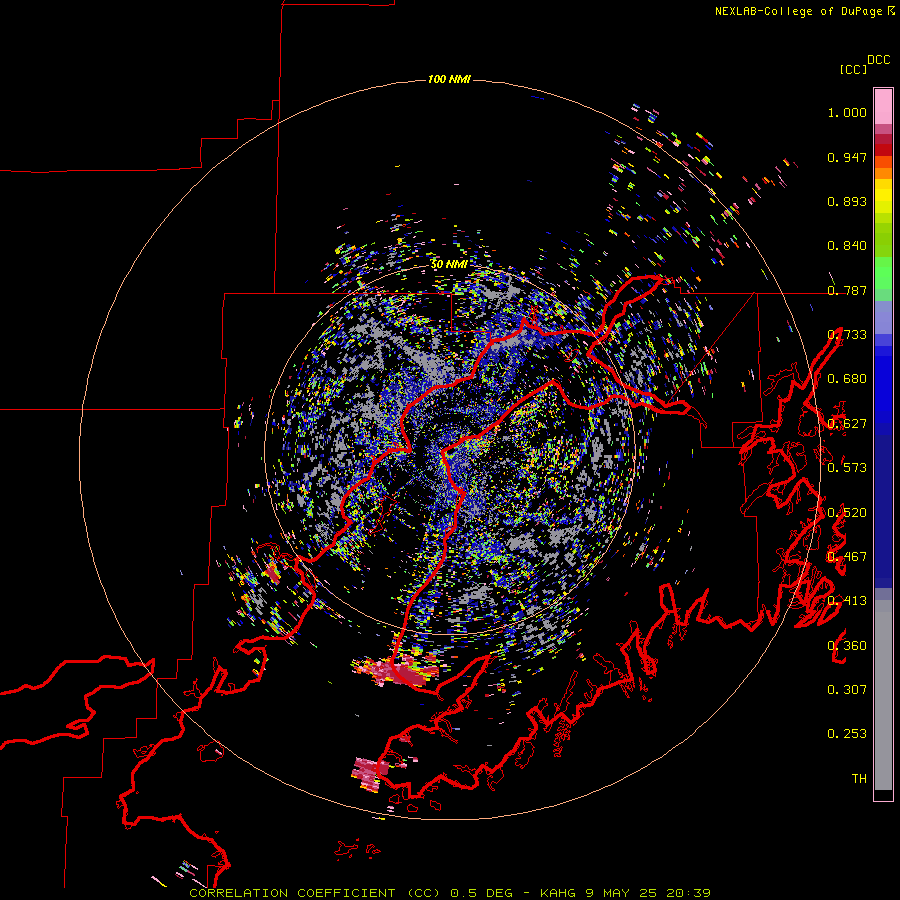Screen dimensions: 900x900
Task: Pick the bright green segment of the color bar
Action: pyautogui.click(x=883, y=273)
